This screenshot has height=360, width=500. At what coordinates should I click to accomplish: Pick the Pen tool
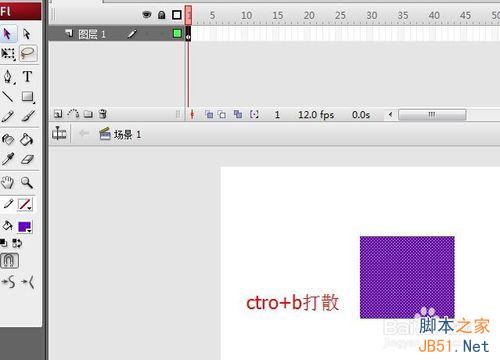[8, 77]
